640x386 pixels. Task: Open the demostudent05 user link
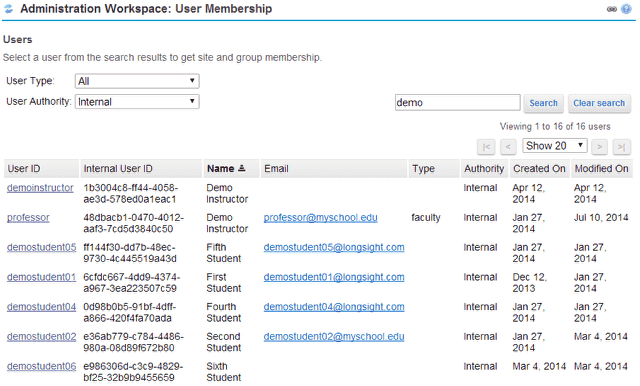click(41, 248)
